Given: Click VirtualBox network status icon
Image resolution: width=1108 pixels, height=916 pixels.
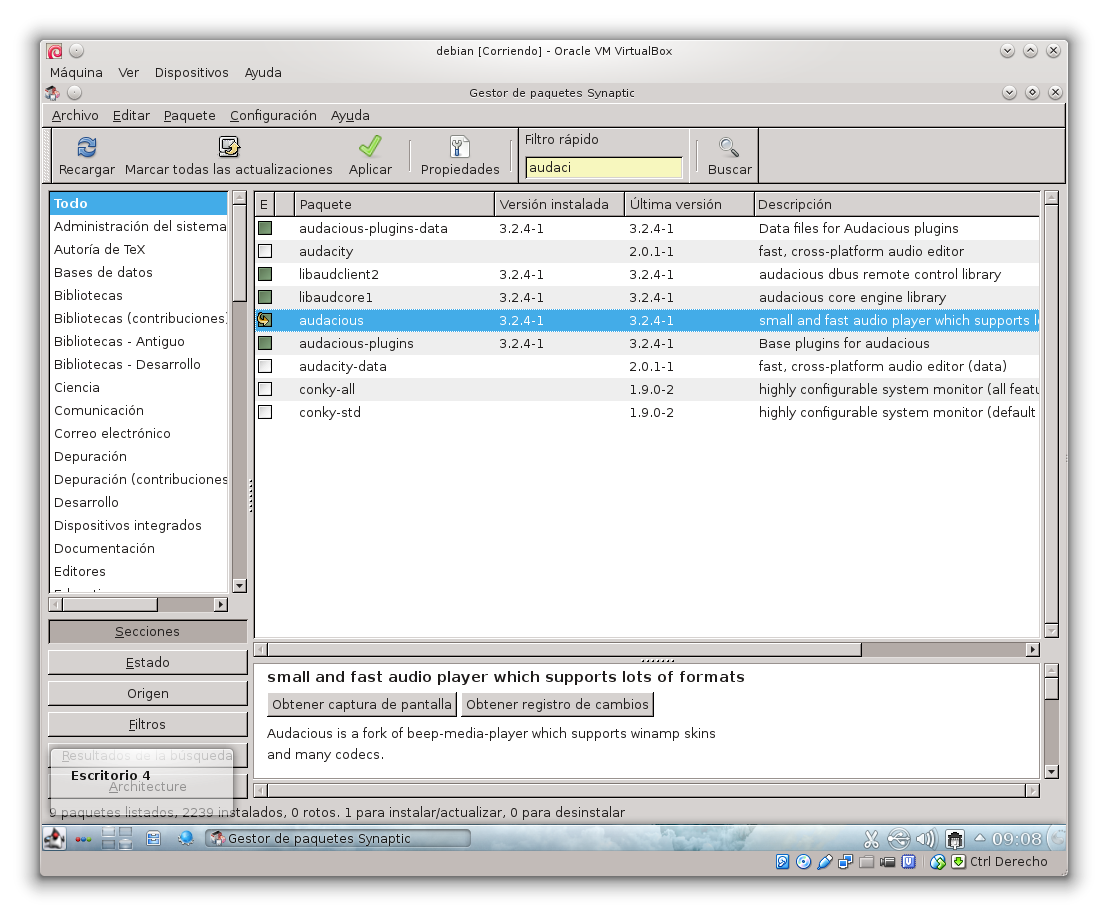Looking at the screenshot, I should 845,862.
